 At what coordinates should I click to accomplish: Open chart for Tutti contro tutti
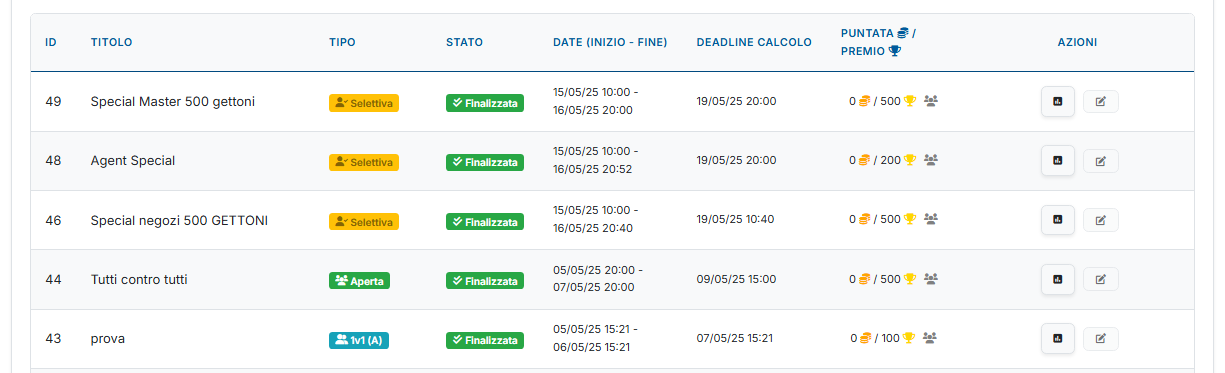tap(1058, 279)
